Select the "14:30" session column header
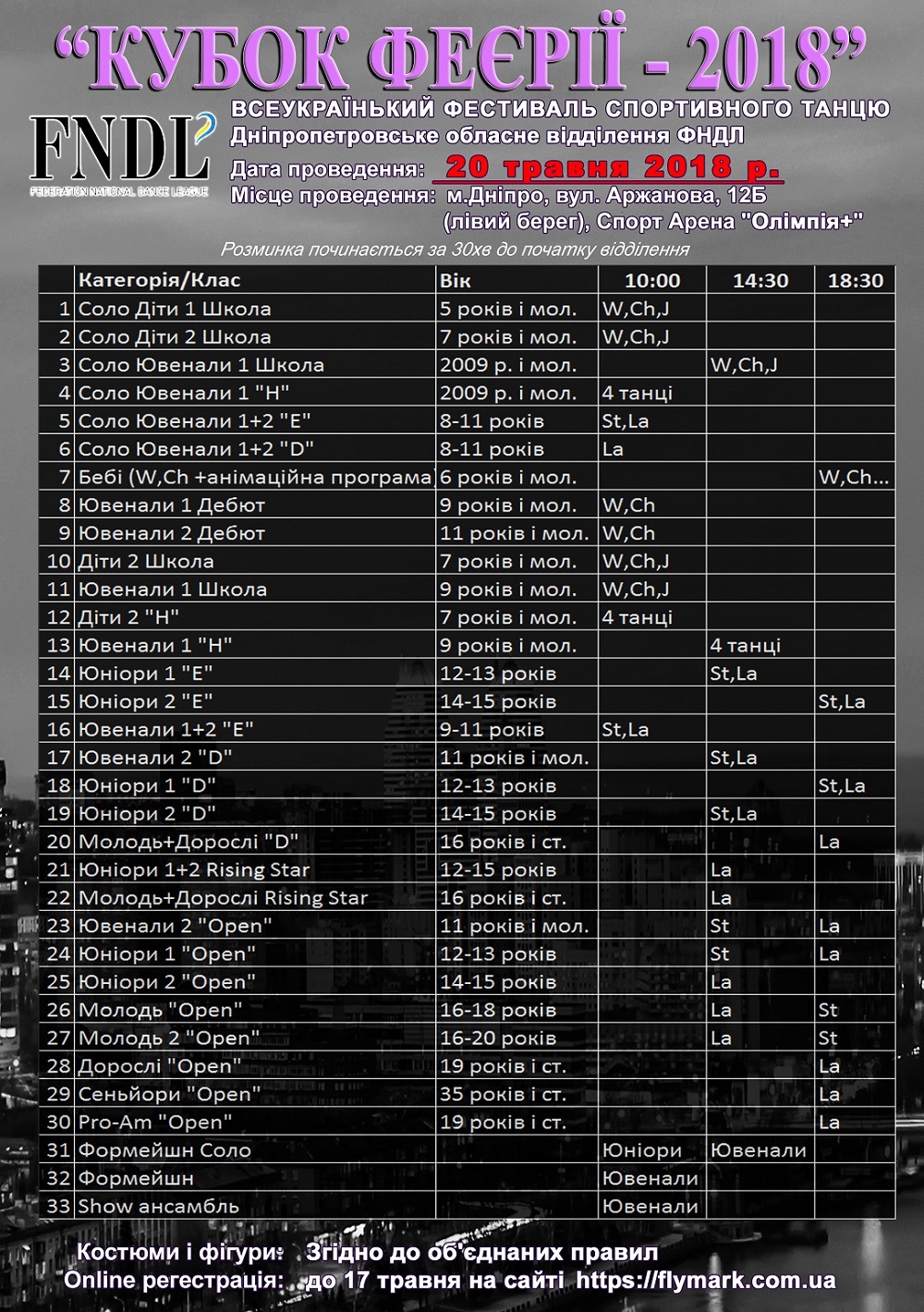The image size is (924, 1312). click(x=760, y=281)
